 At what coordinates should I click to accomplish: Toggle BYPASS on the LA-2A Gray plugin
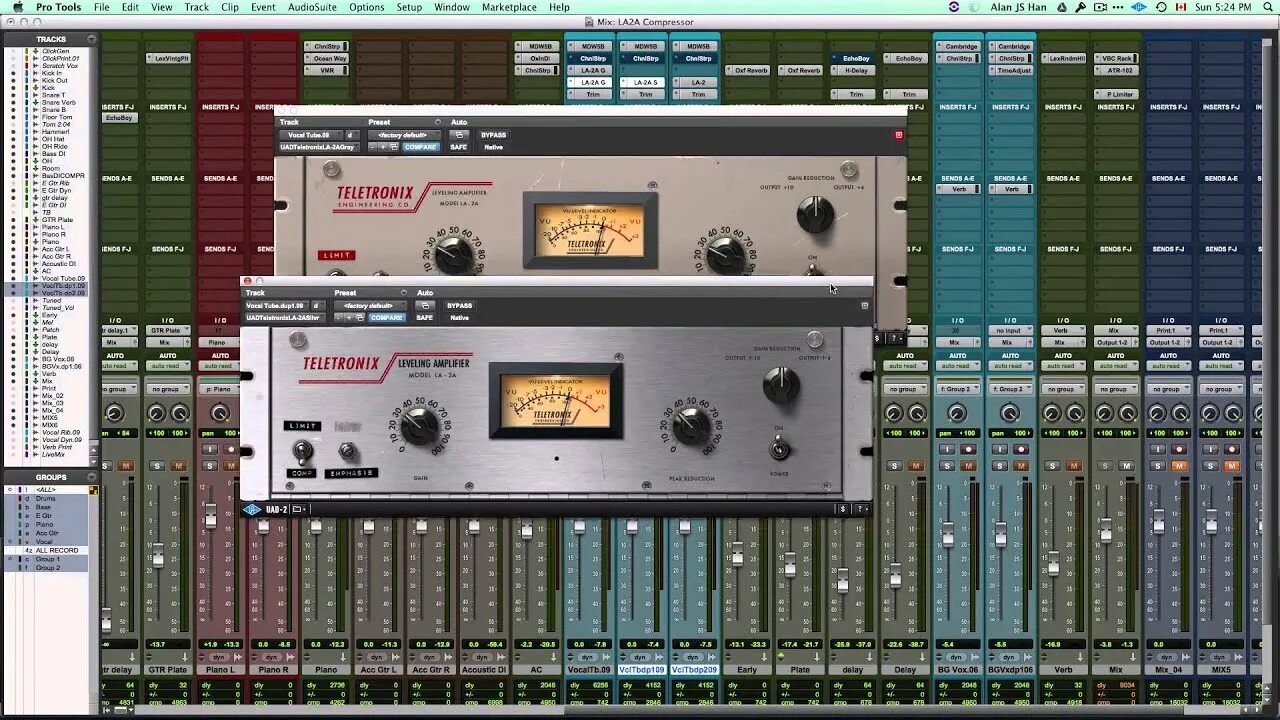point(493,135)
